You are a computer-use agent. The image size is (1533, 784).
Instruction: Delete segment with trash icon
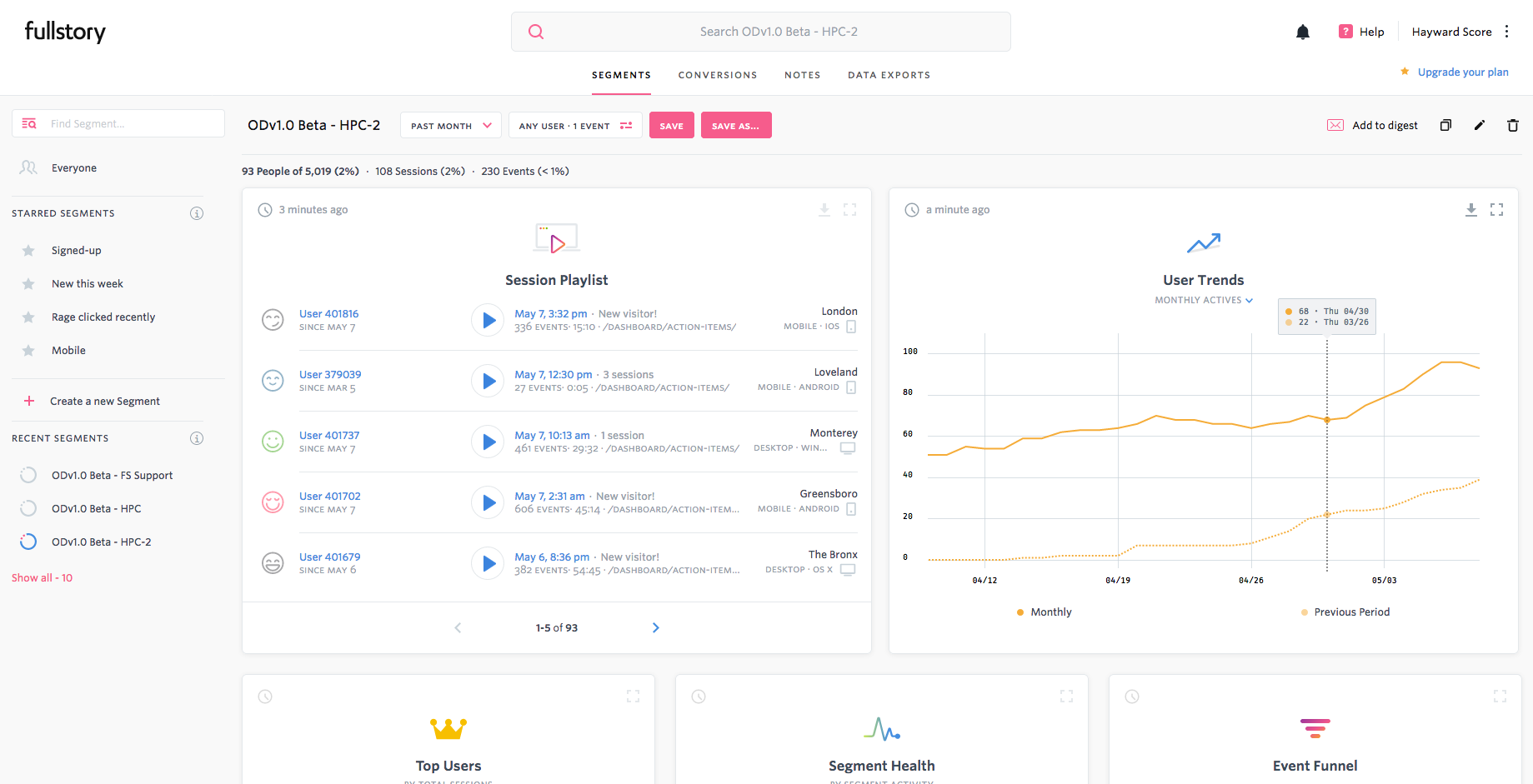click(x=1513, y=125)
